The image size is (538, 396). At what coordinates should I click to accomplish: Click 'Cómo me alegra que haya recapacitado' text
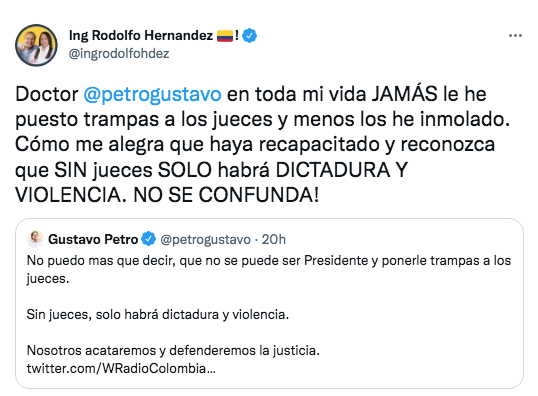(197, 144)
